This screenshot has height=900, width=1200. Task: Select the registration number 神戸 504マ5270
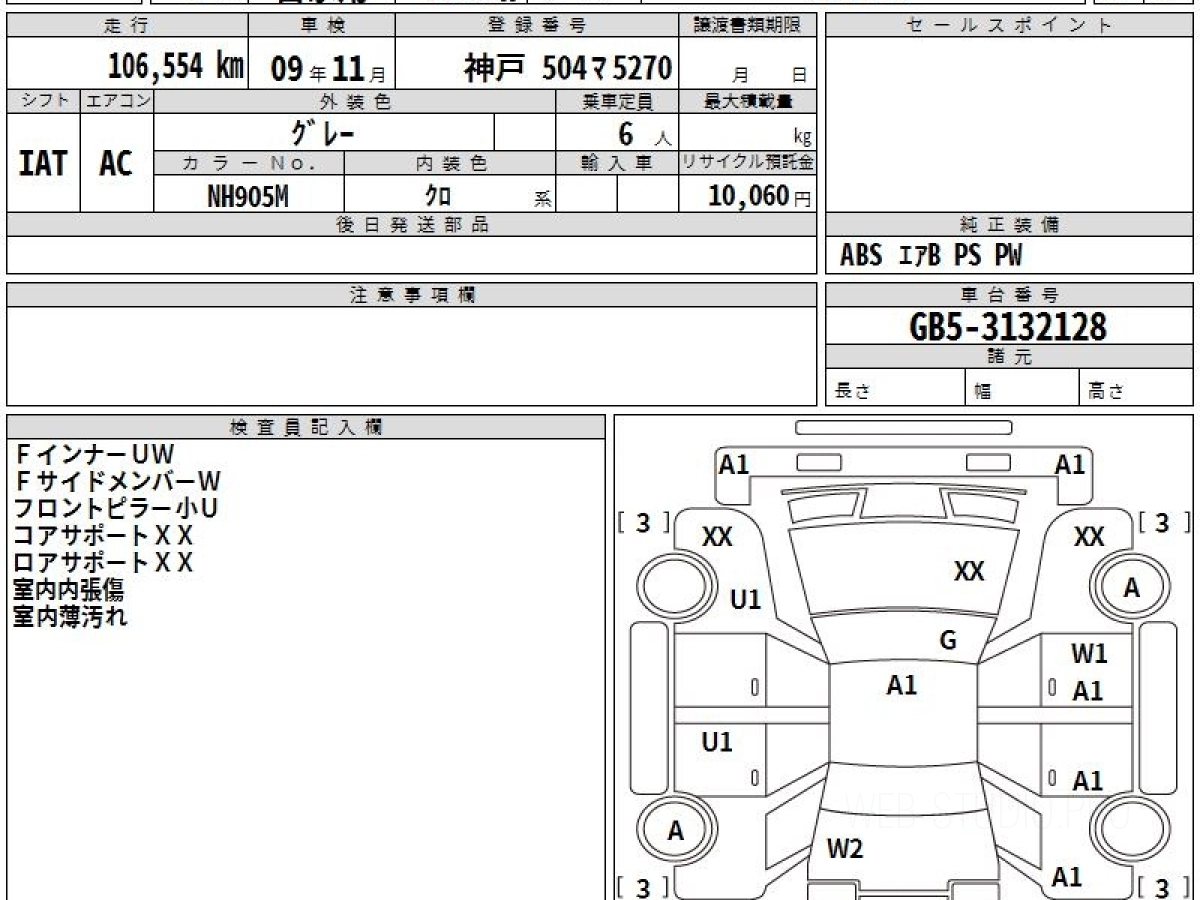[567, 68]
